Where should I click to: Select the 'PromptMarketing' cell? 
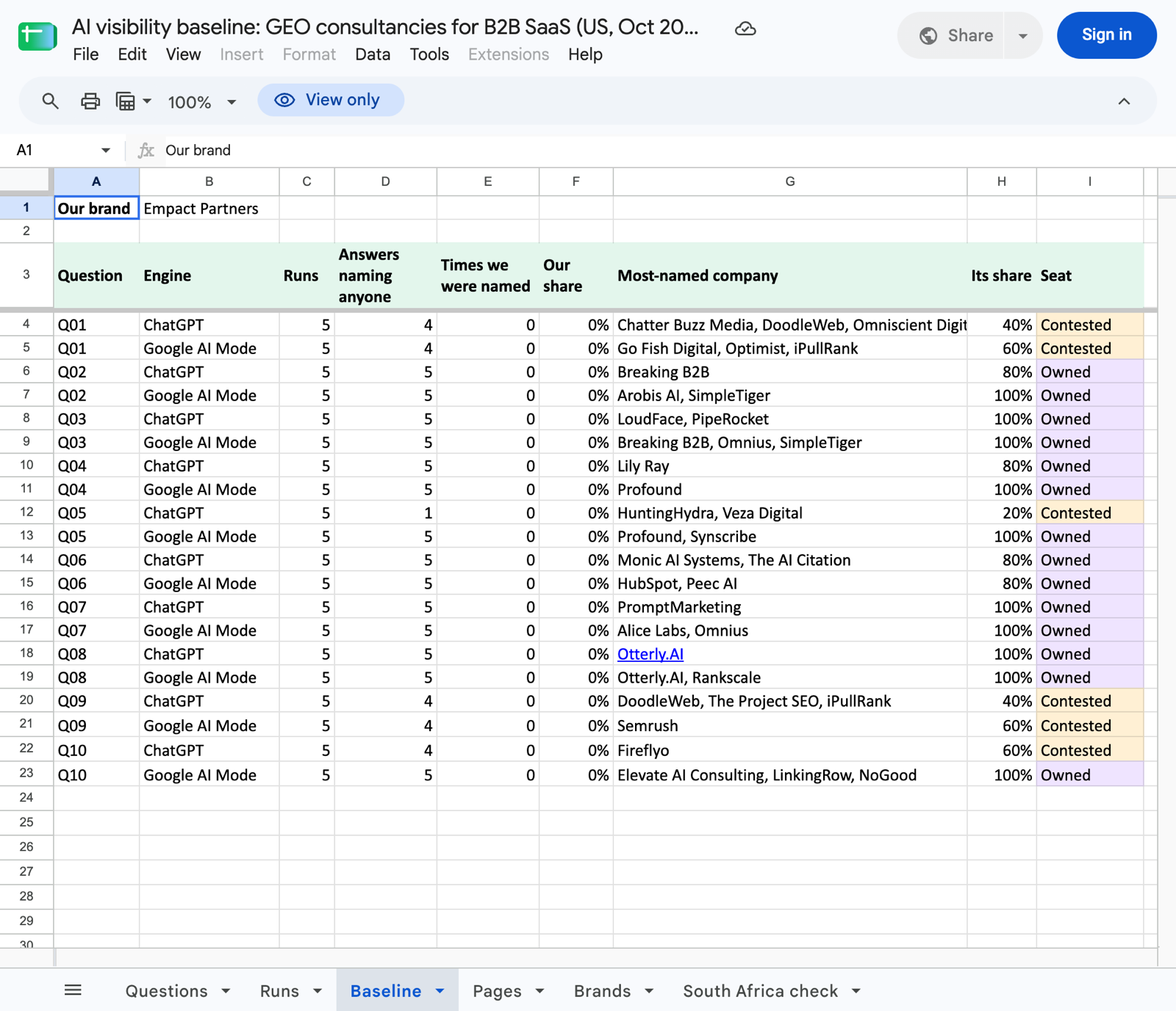[x=790, y=607]
